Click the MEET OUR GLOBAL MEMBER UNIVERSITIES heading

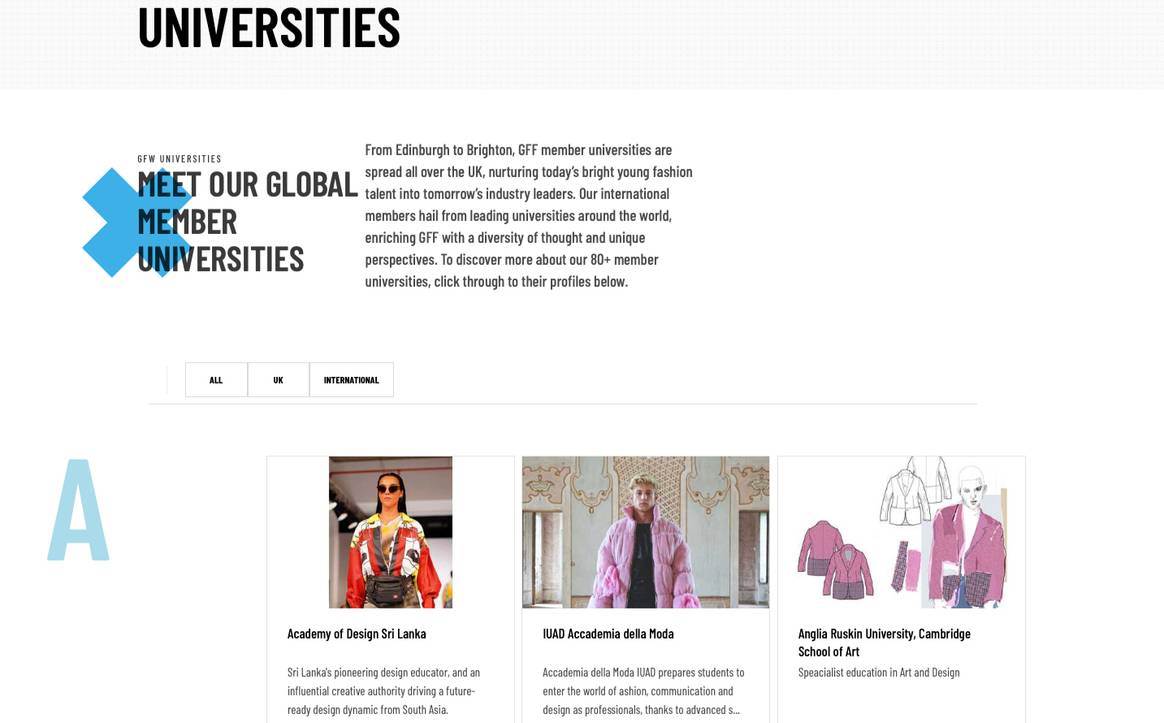point(247,222)
